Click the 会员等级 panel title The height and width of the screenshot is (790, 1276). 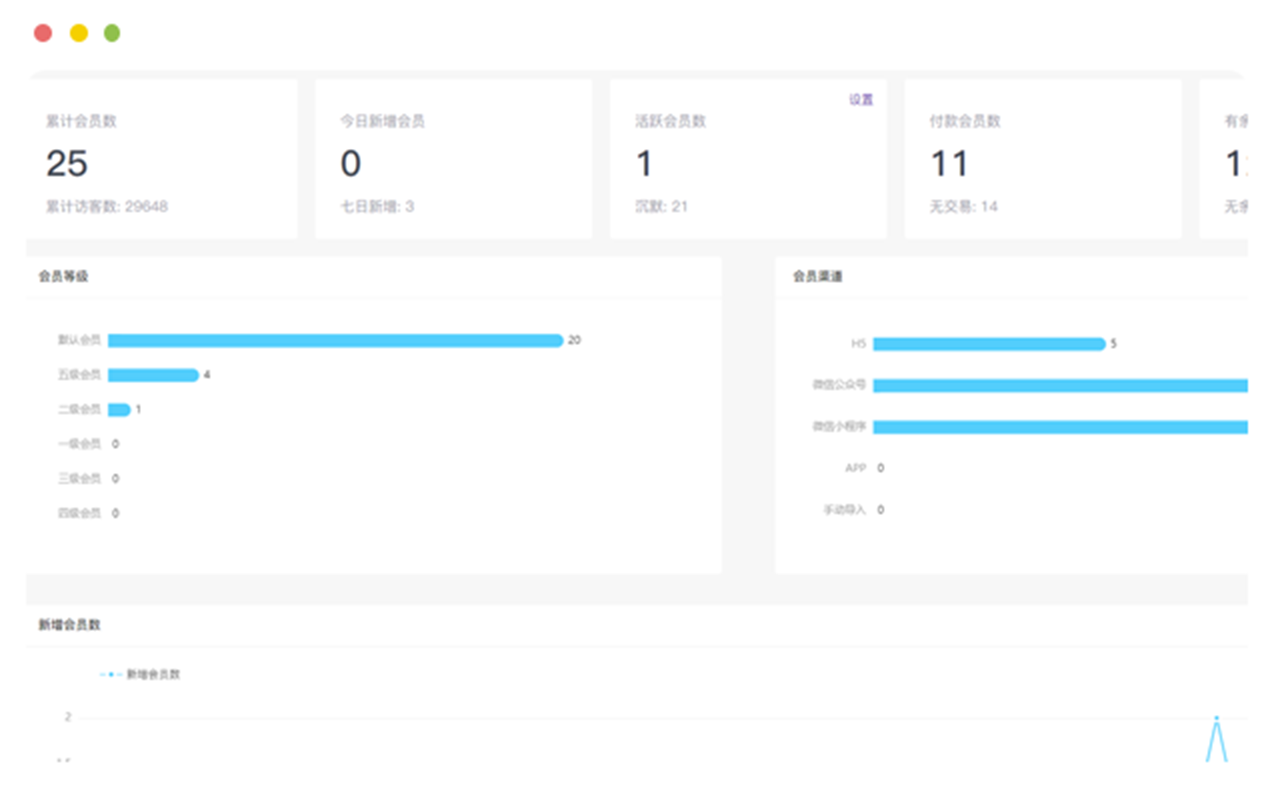64,276
